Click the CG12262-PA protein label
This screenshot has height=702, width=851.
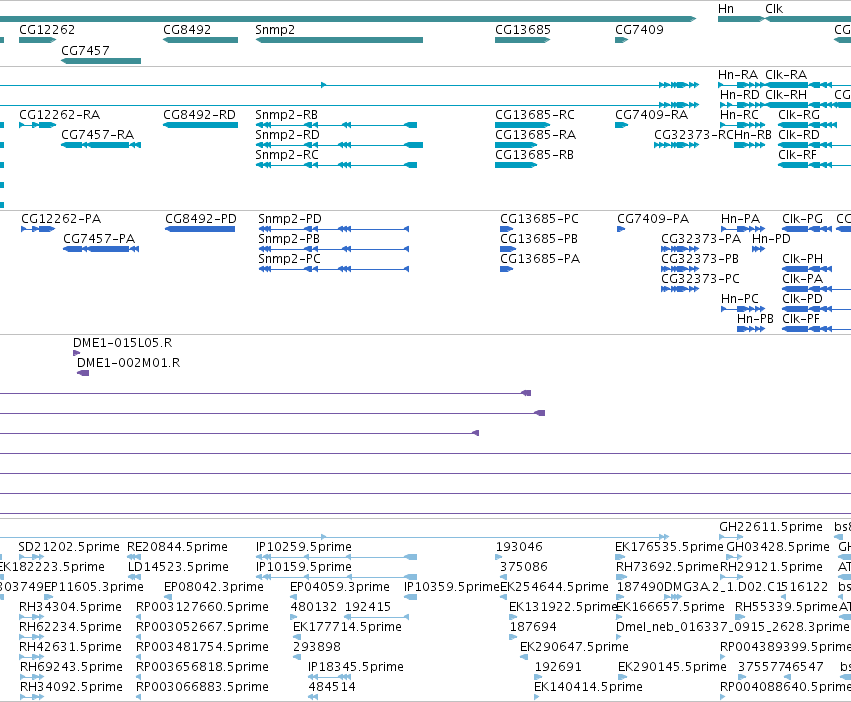pos(61,219)
